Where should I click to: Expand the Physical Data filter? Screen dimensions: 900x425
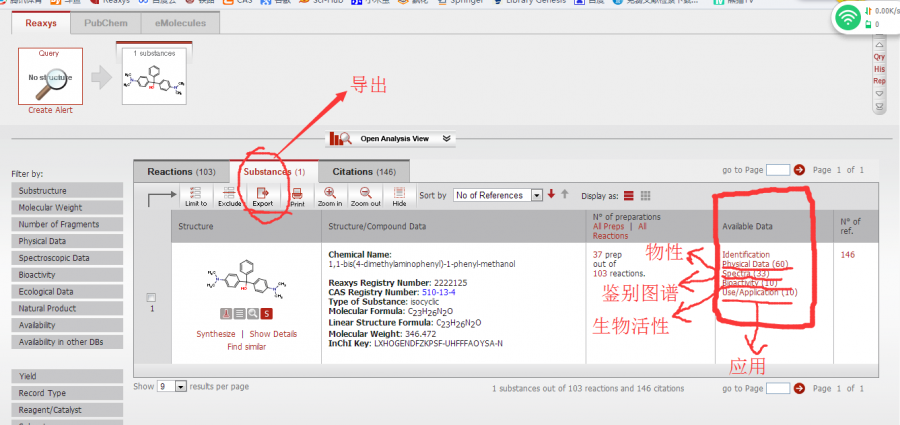[67, 241]
